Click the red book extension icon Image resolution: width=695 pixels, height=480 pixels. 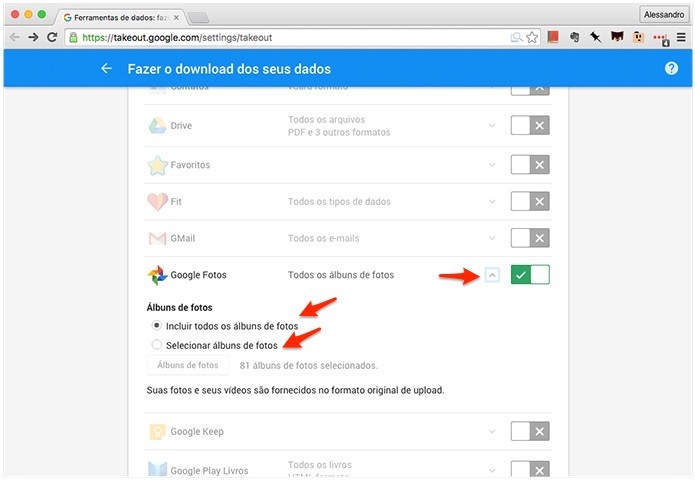click(553, 37)
